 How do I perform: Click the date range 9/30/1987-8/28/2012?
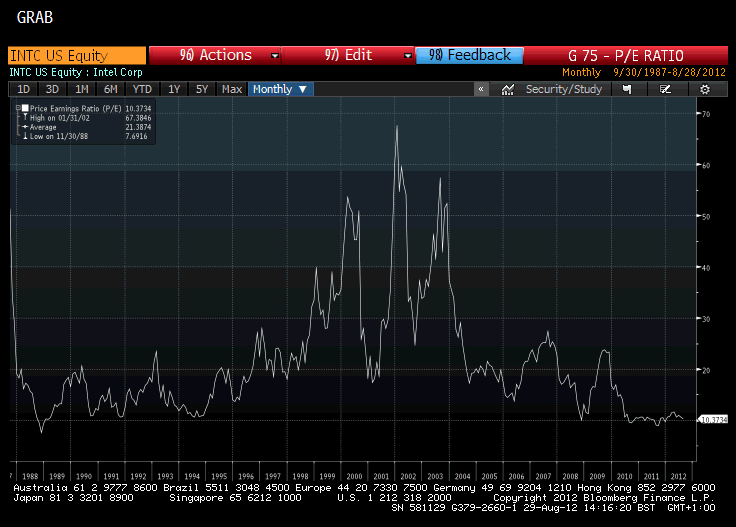tap(669, 72)
